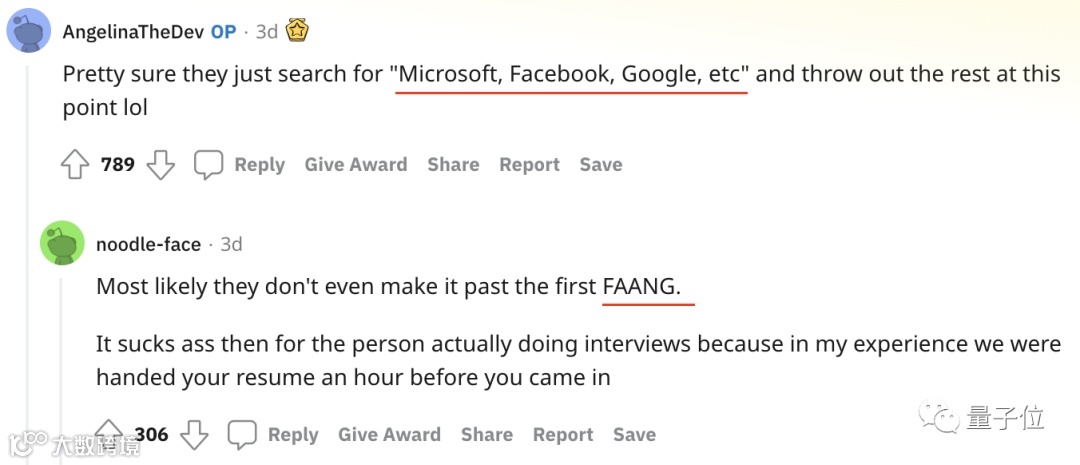Upvote noodle-face's reply
Screen dimensions: 1080x465
[109, 434]
